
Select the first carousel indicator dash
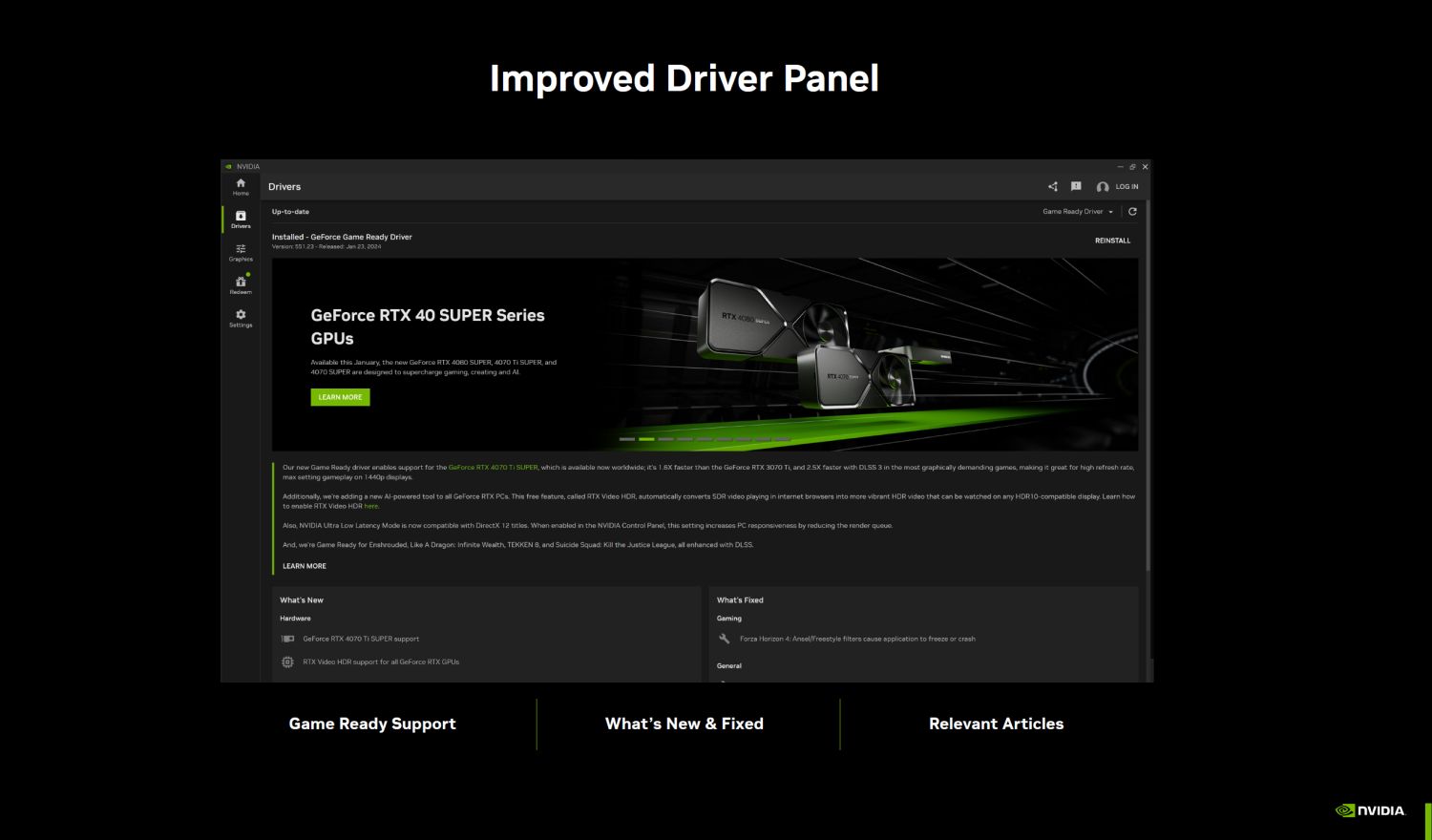(627, 439)
